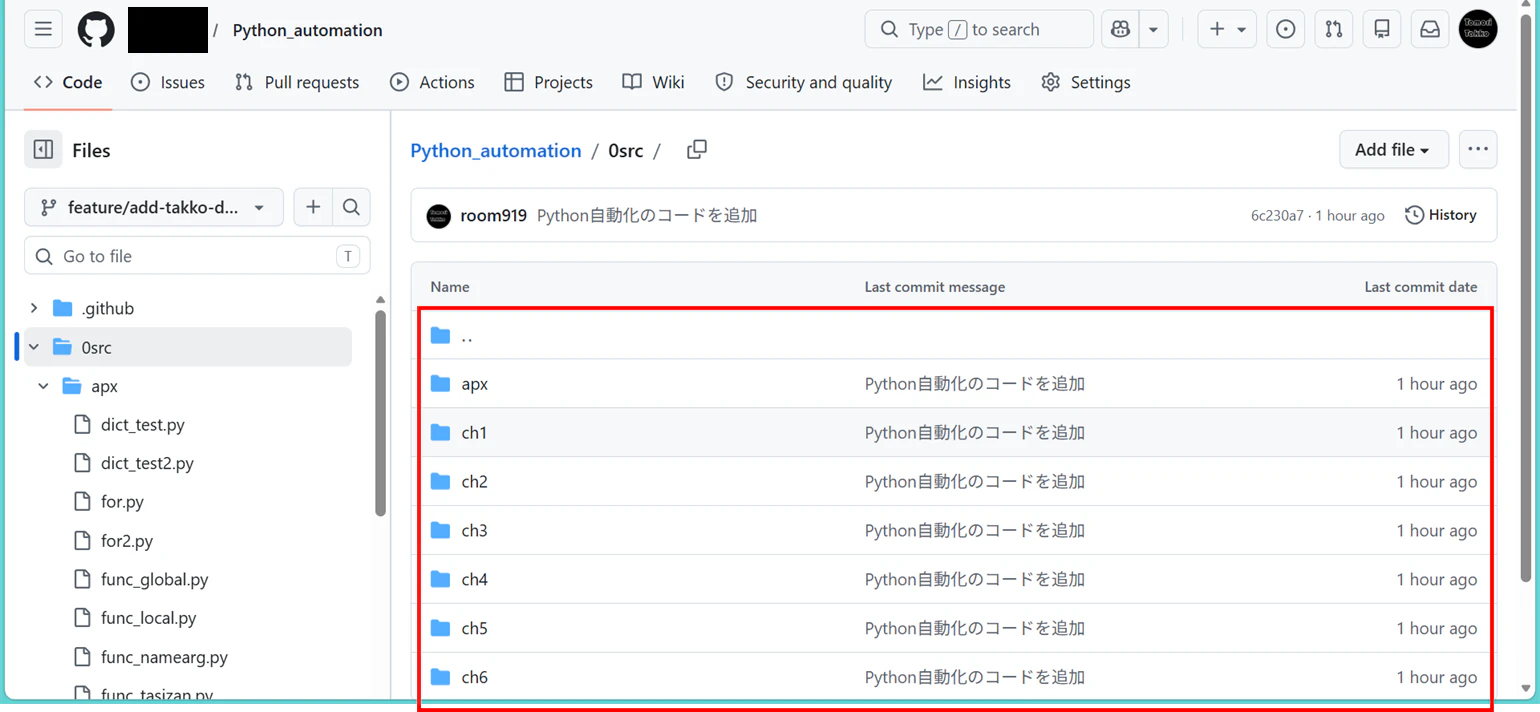Focus the Go to file input
The height and width of the screenshot is (712, 1540).
pos(197,256)
